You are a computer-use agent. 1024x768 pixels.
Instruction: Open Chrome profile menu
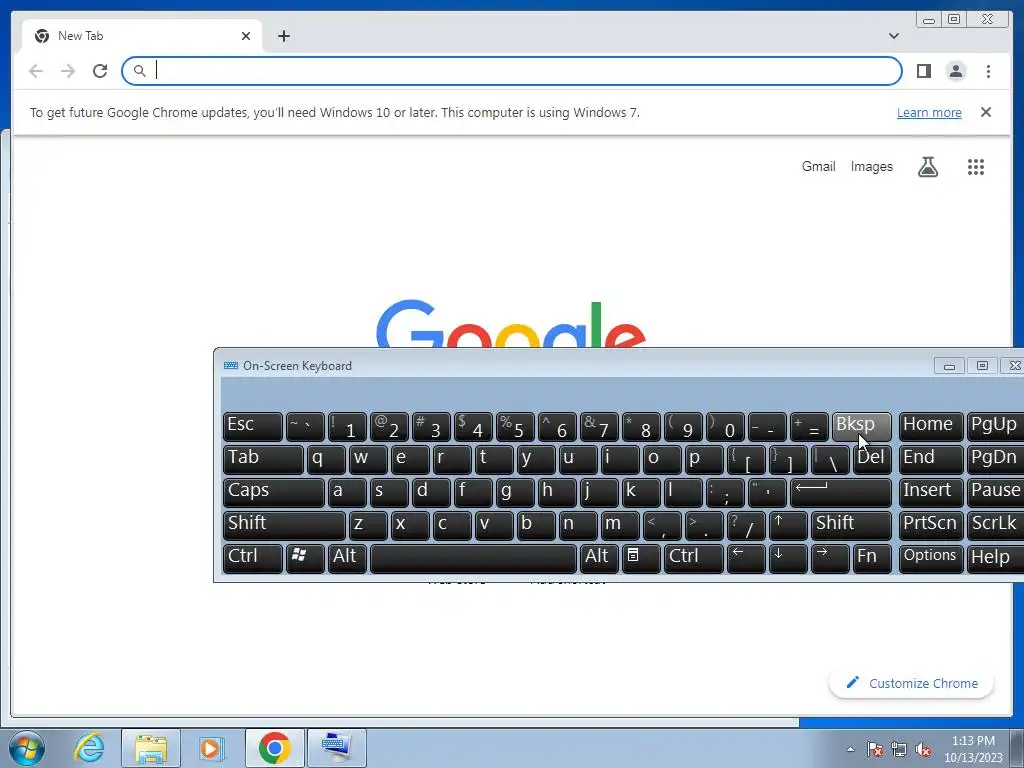[956, 71]
